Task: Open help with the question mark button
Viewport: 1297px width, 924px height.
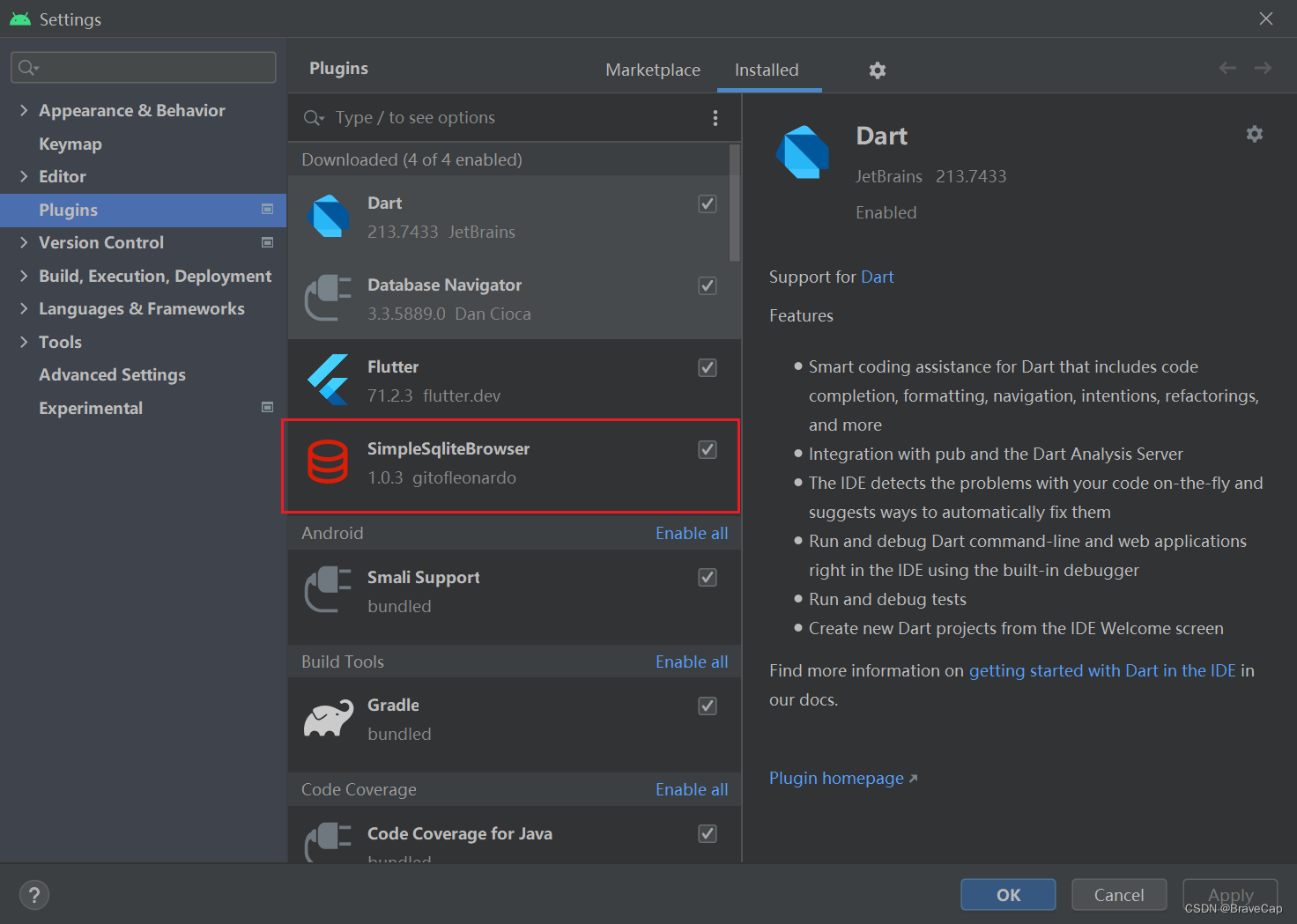Action: pyautogui.click(x=34, y=895)
